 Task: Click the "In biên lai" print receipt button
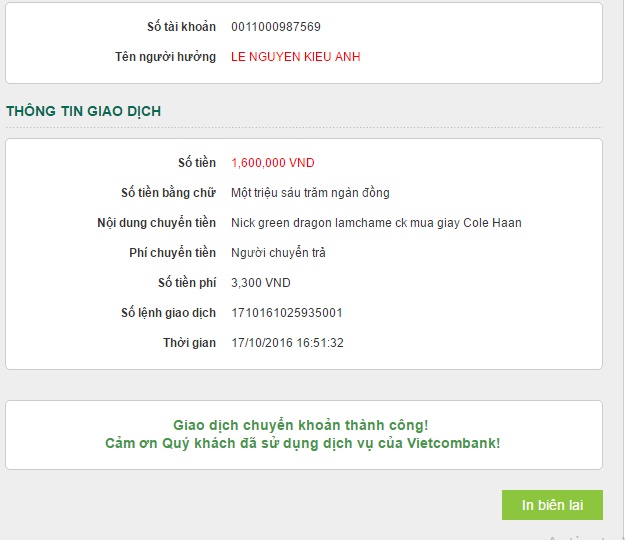552,505
